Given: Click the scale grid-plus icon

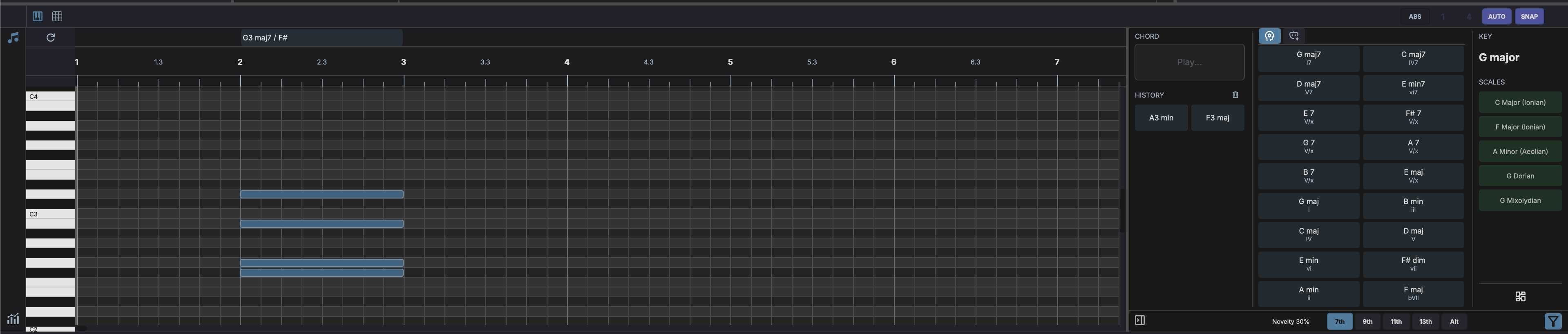Looking at the screenshot, I should click(1520, 296).
